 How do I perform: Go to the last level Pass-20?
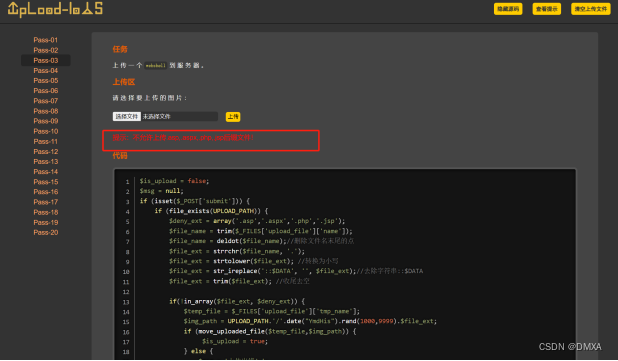tap(46, 233)
